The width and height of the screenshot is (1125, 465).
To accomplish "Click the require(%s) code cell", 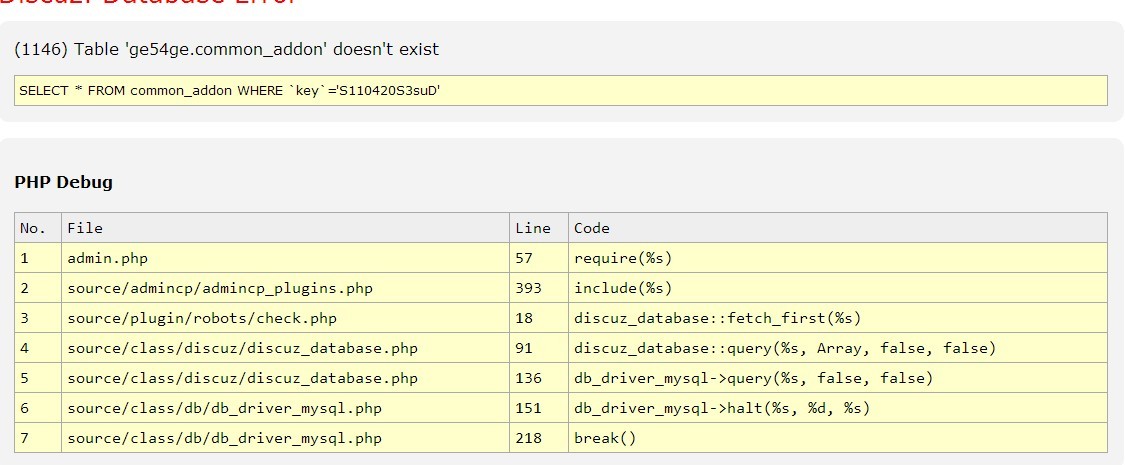I will click(623, 258).
